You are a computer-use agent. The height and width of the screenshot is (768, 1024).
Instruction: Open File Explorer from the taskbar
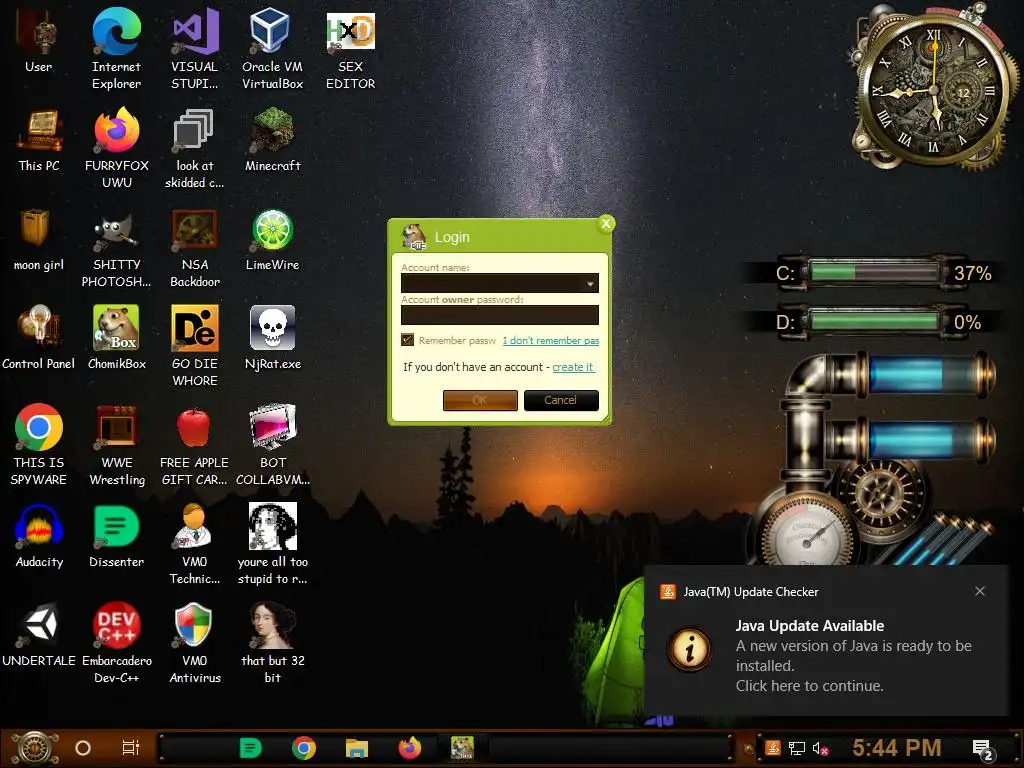357,748
